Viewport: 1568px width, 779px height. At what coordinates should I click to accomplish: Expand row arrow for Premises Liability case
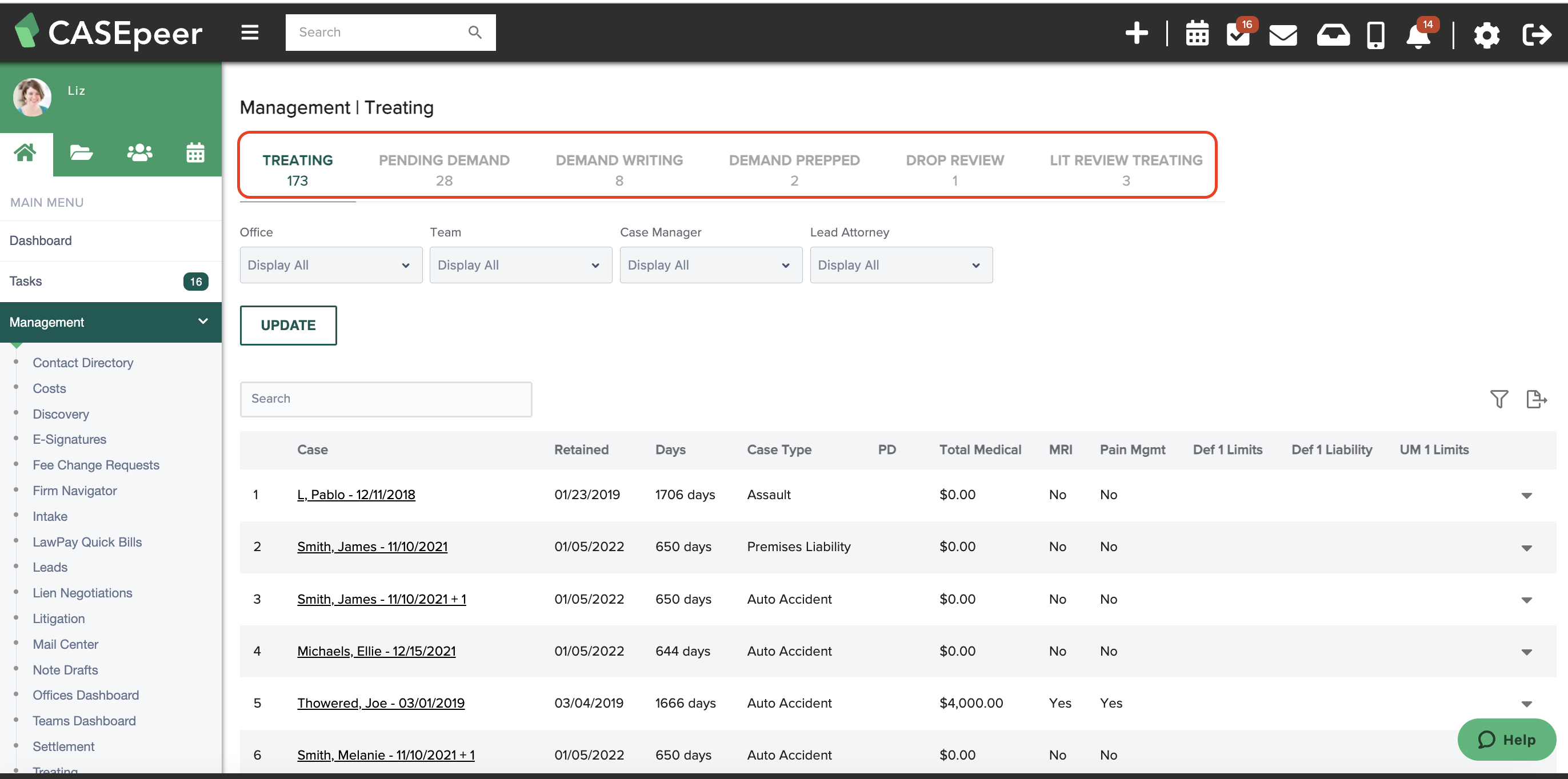[x=1526, y=548]
